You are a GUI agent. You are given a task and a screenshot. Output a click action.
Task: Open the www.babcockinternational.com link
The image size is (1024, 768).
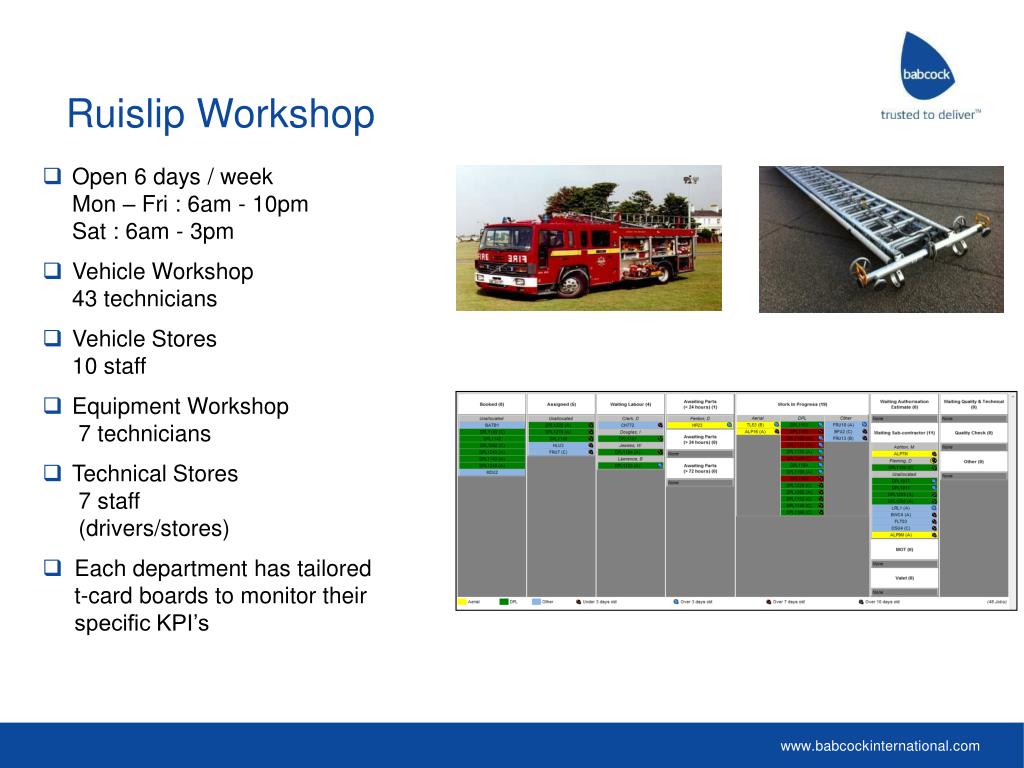click(880, 746)
